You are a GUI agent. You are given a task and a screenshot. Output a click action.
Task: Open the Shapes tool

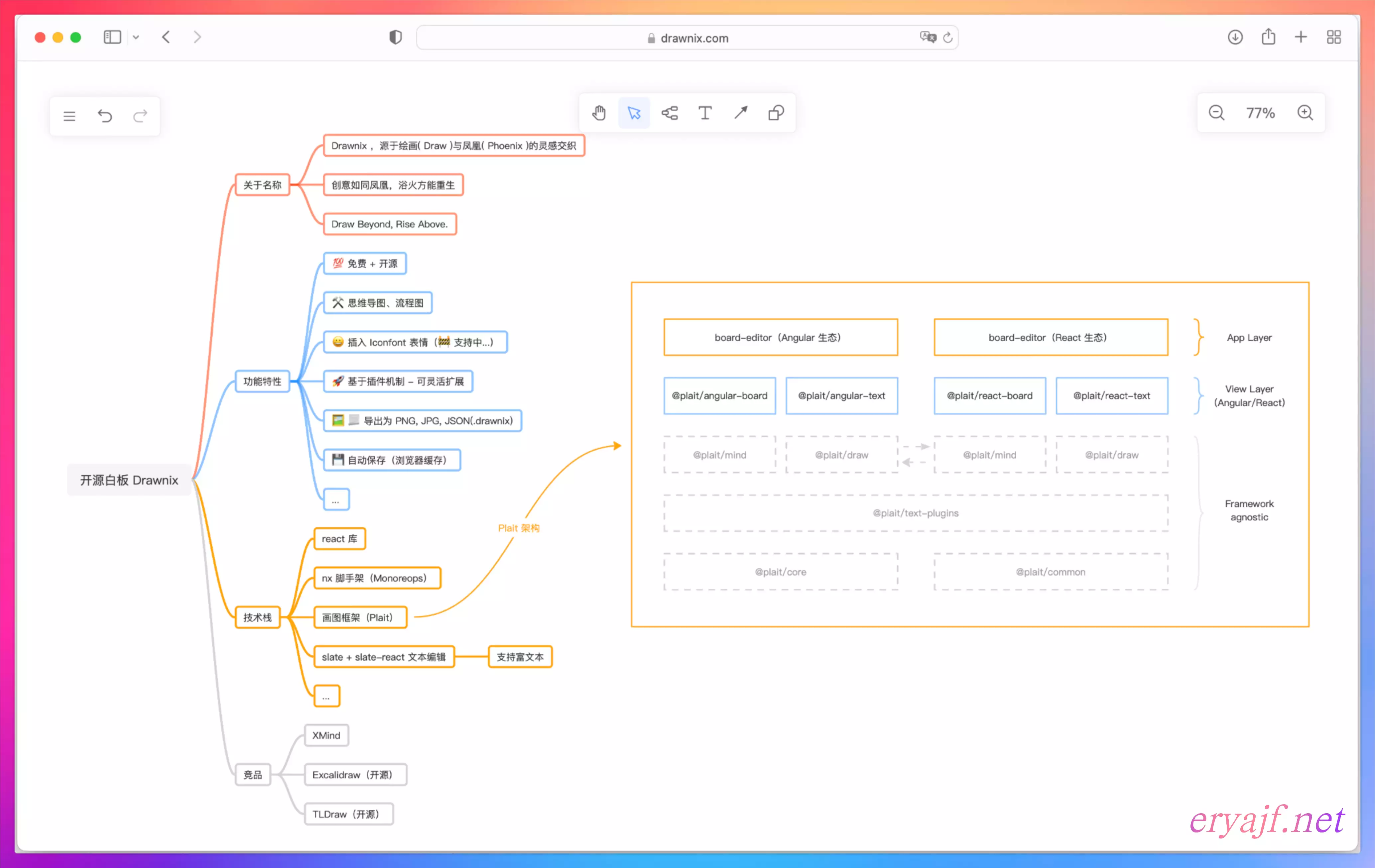[776, 113]
